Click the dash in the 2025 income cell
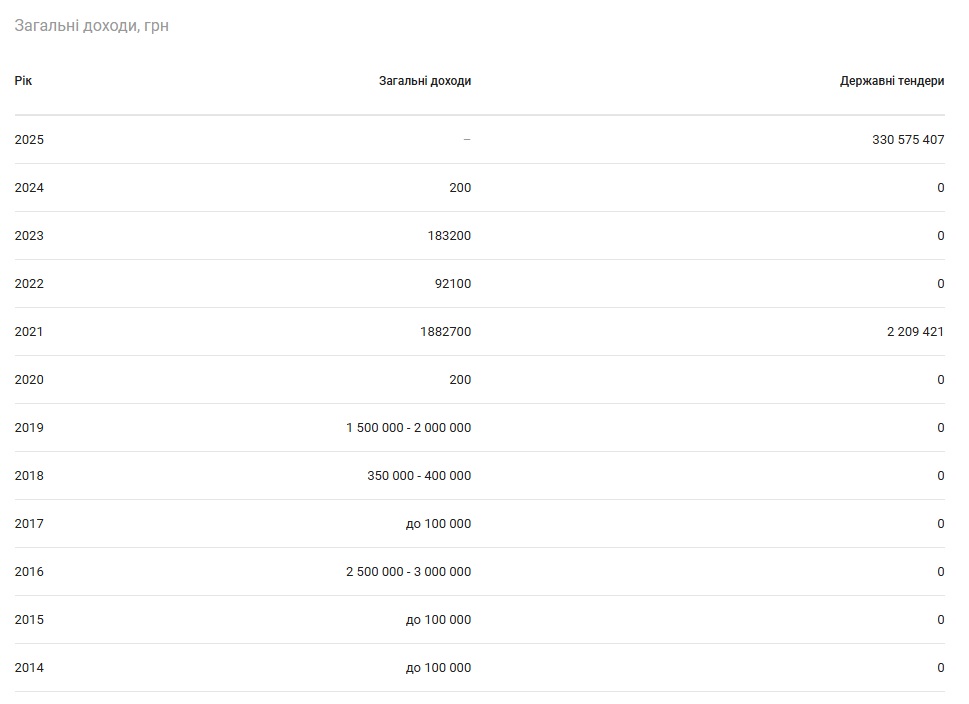Image resolution: width=969 pixels, height=704 pixels. pos(466,140)
